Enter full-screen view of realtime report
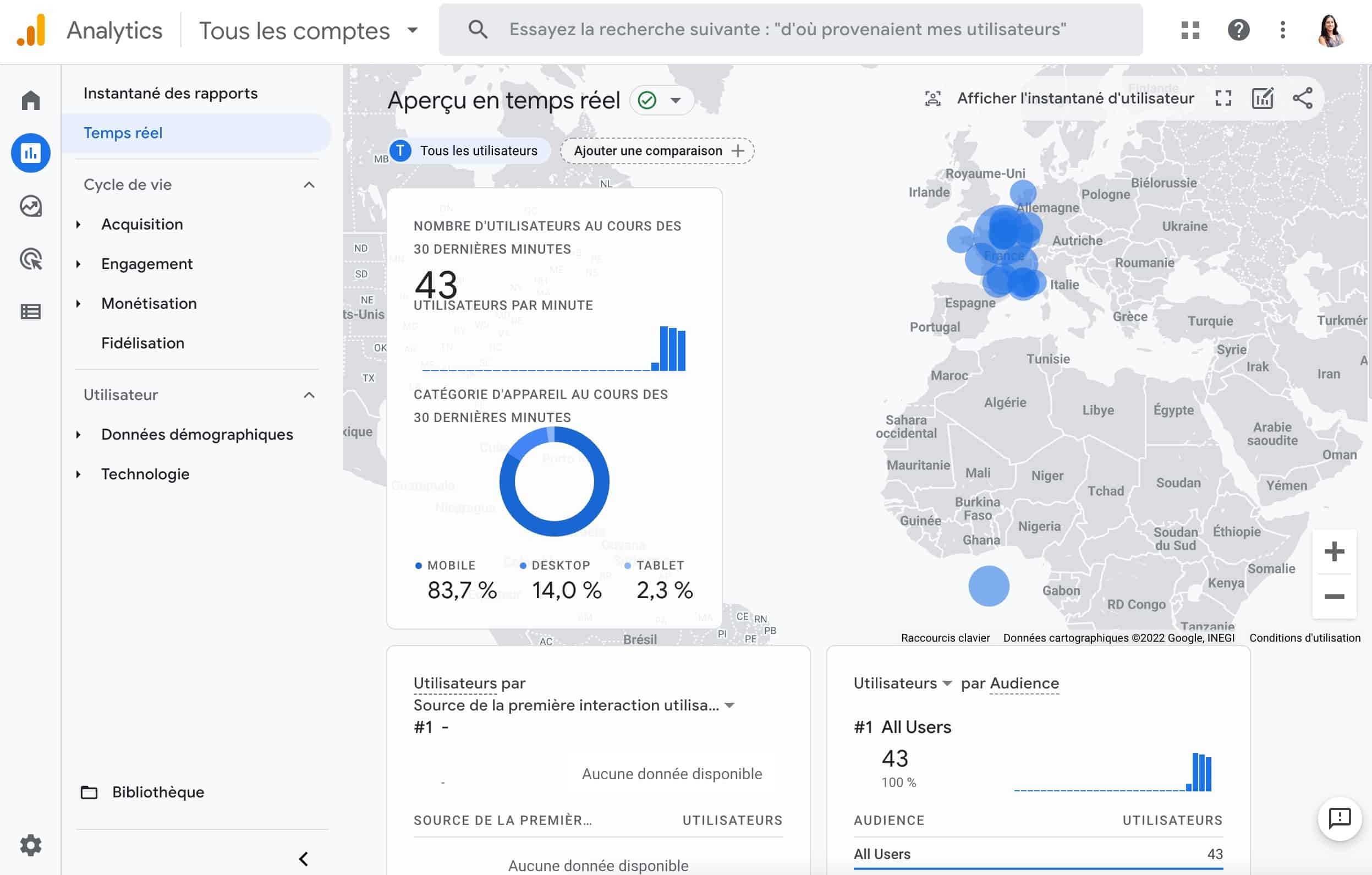 [x=1223, y=99]
